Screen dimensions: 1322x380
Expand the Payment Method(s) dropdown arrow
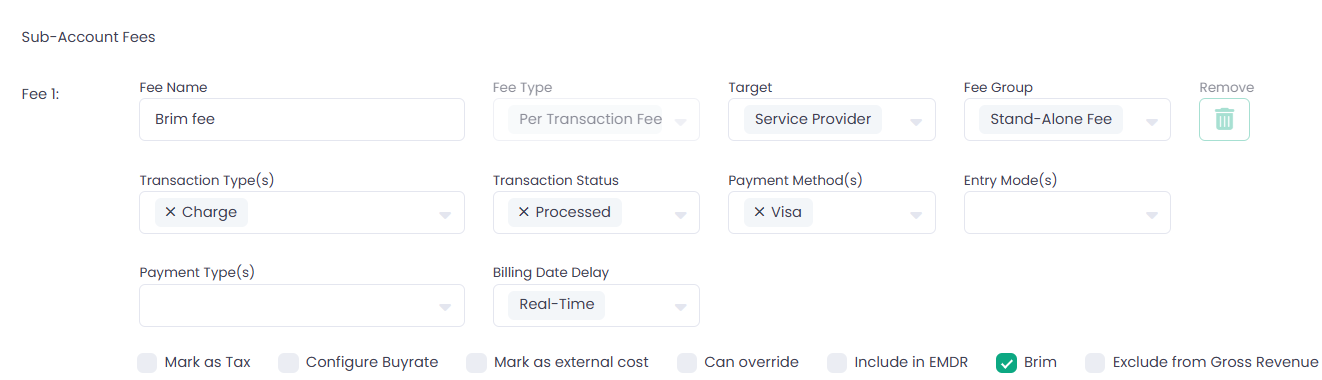pos(916,215)
